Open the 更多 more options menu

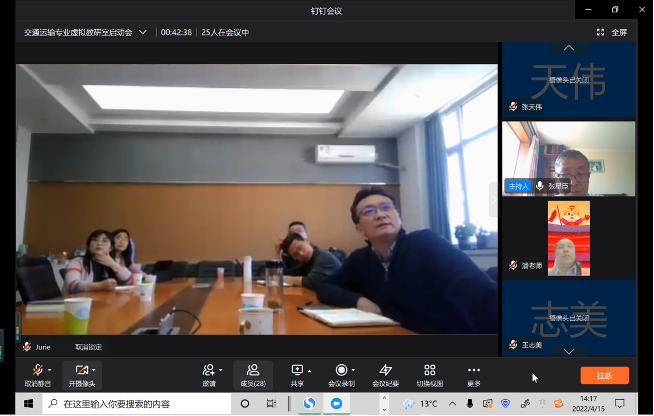(474, 375)
